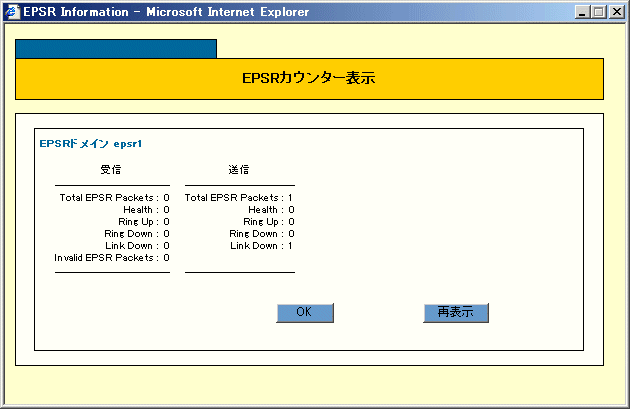Maximize the EPSR Information window

pos(599,12)
